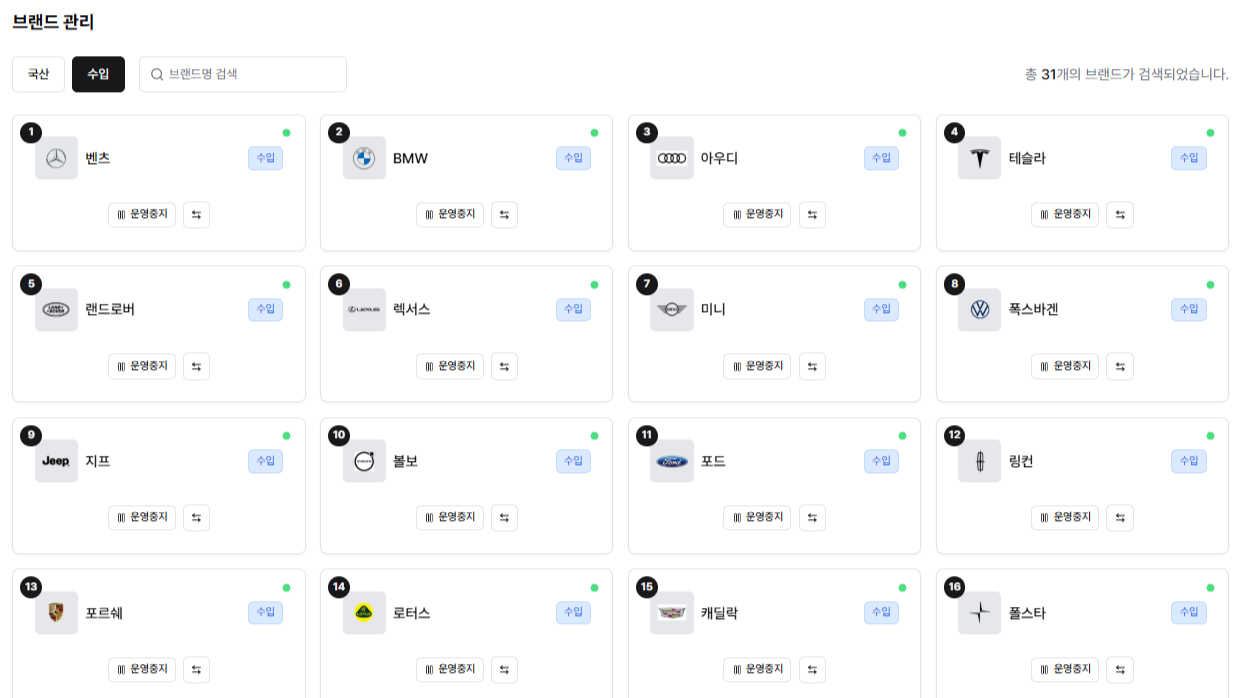
Task: Click 운영중지 on the 미니 card
Action: 757,366
